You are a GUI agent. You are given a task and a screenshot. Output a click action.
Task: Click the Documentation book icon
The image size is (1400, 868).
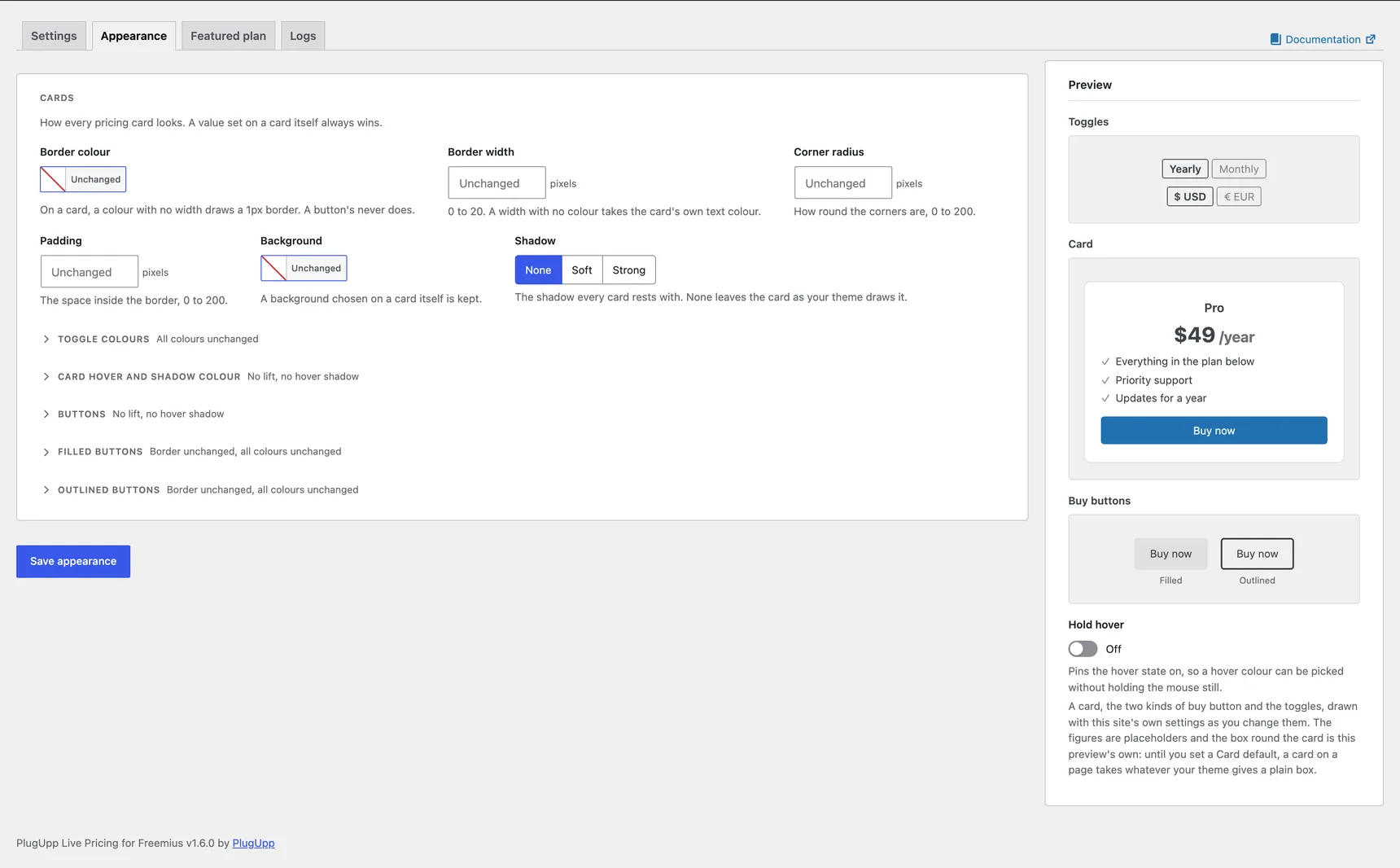pos(1275,39)
